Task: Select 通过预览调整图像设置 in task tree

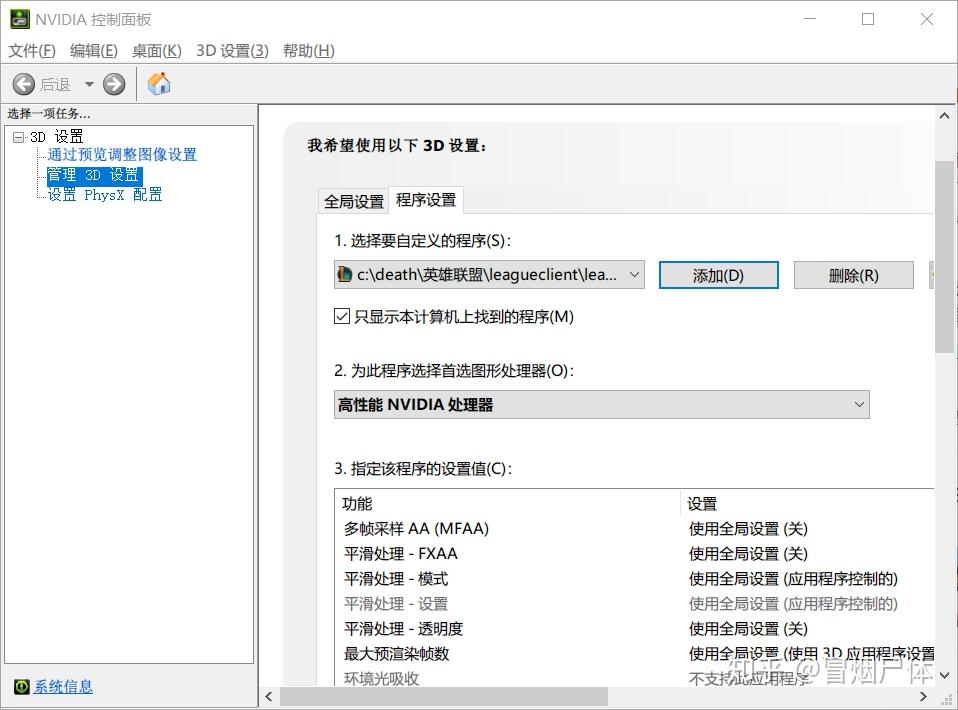Action: click(x=122, y=155)
